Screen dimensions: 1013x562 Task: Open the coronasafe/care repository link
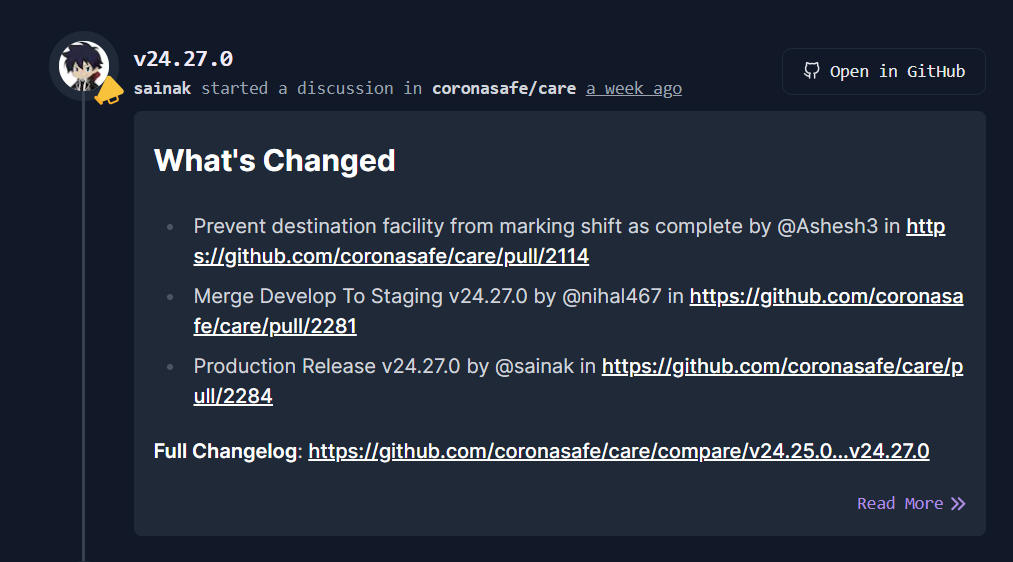point(504,88)
